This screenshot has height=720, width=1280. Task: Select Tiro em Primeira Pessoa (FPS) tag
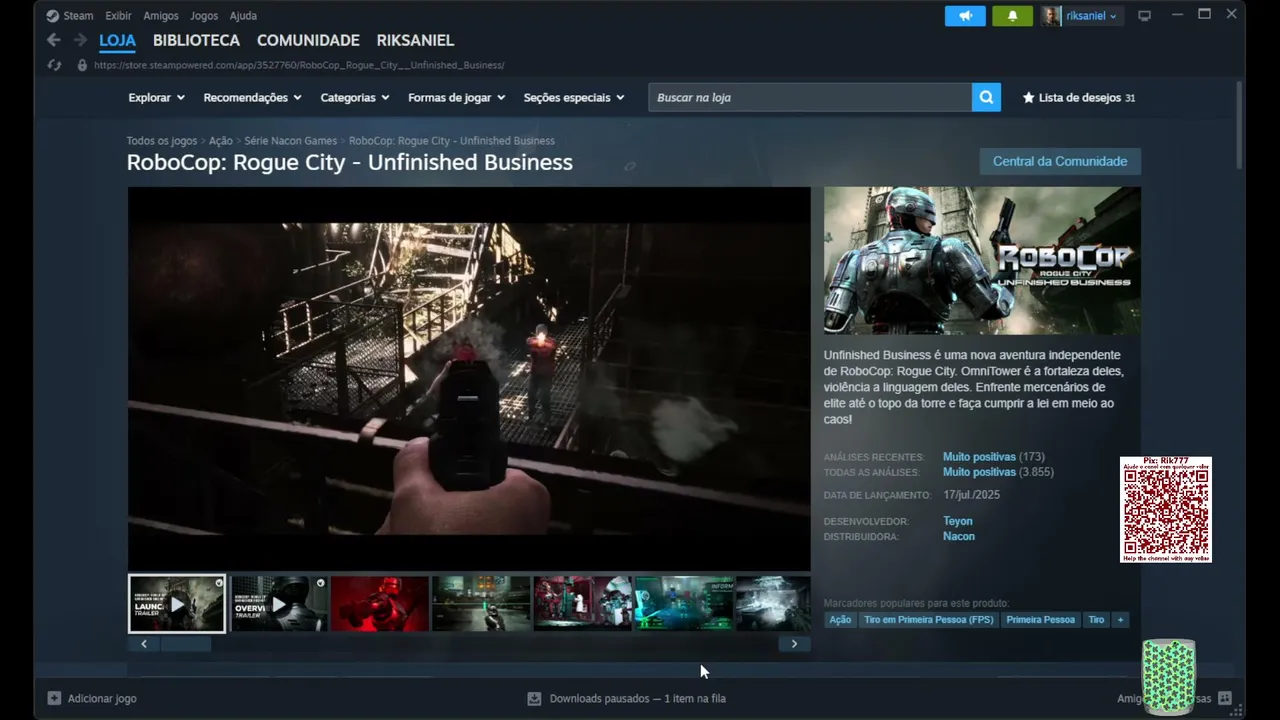click(x=929, y=620)
